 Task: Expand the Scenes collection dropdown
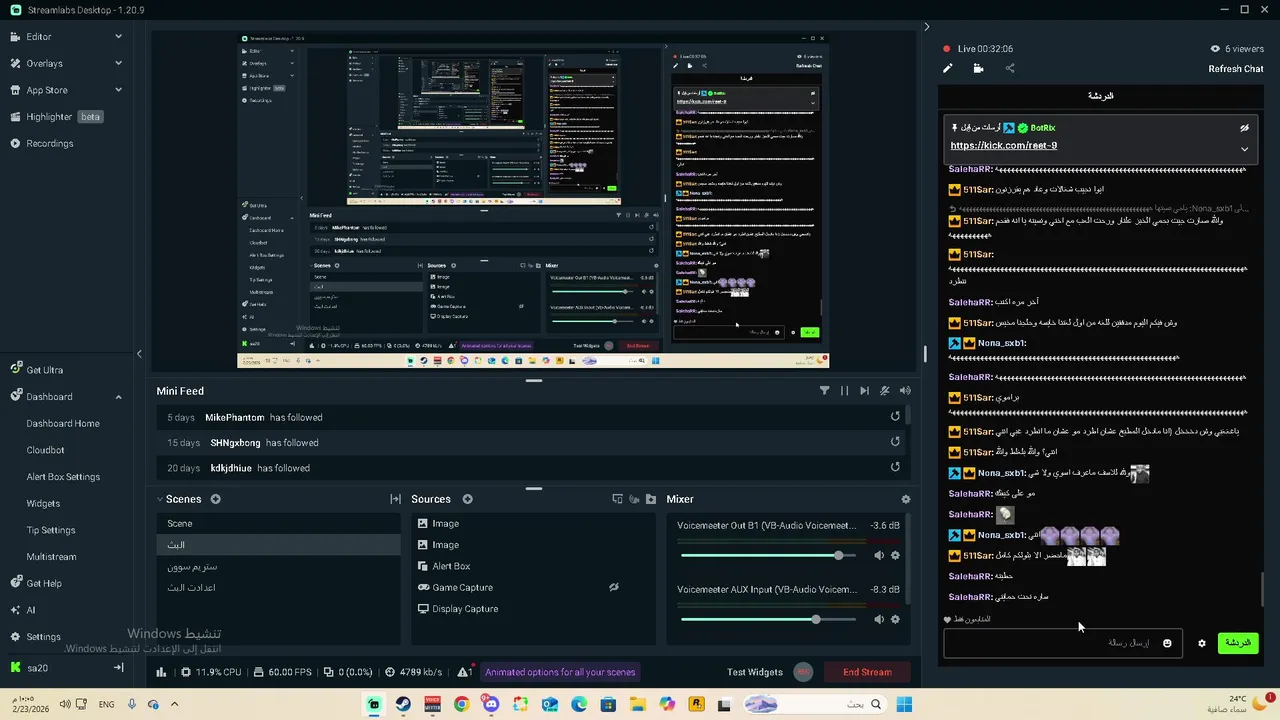pyautogui.click(x=159, y=499)
